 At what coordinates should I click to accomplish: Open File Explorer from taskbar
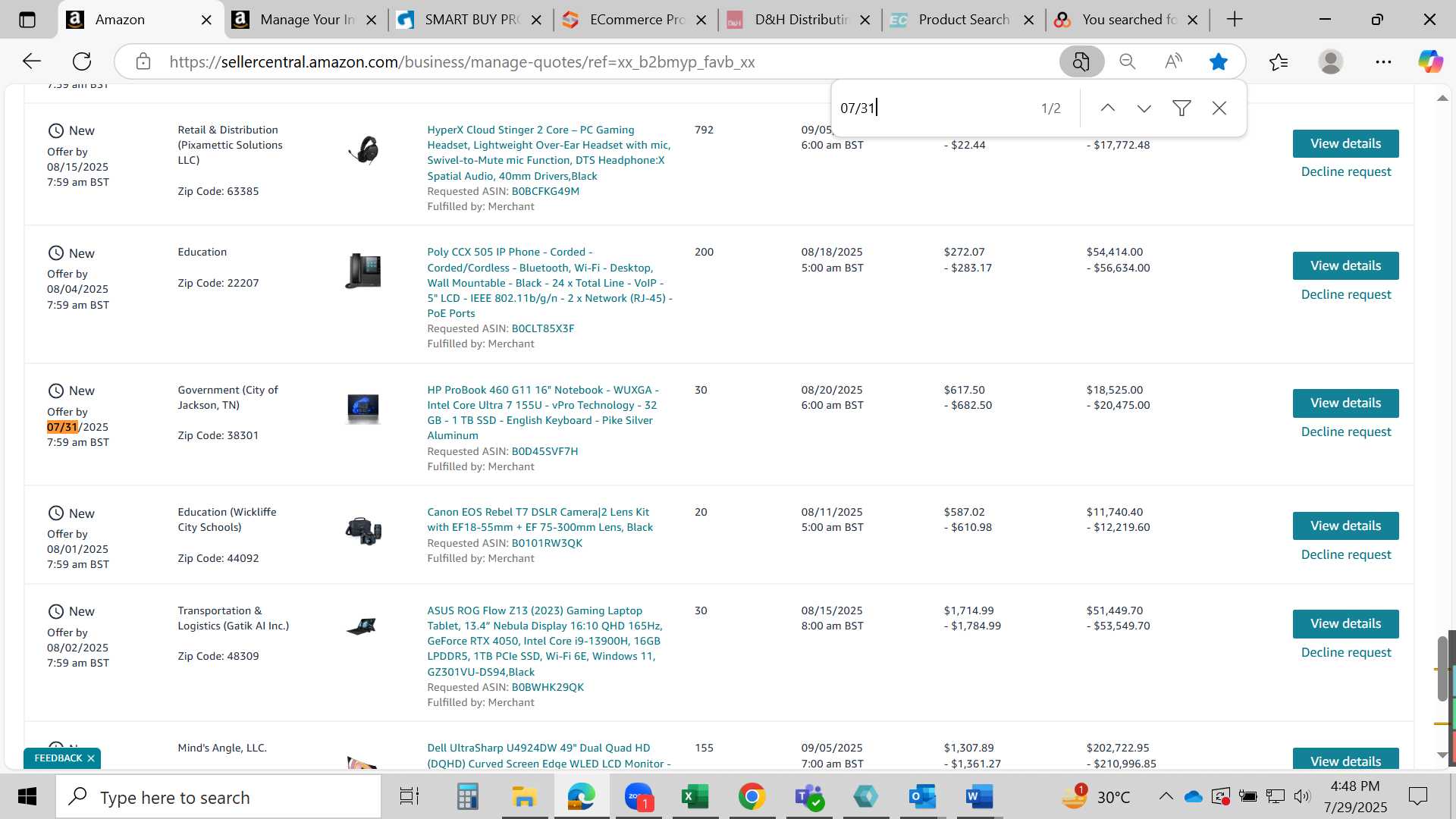click(x=524, y=797)
